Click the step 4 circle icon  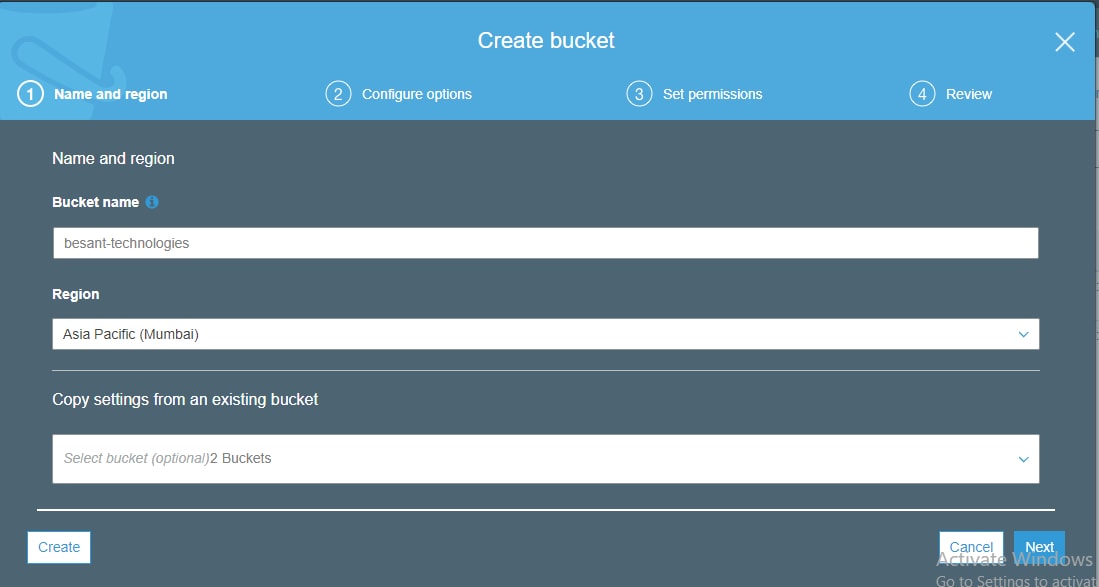(x=922, y=94)
